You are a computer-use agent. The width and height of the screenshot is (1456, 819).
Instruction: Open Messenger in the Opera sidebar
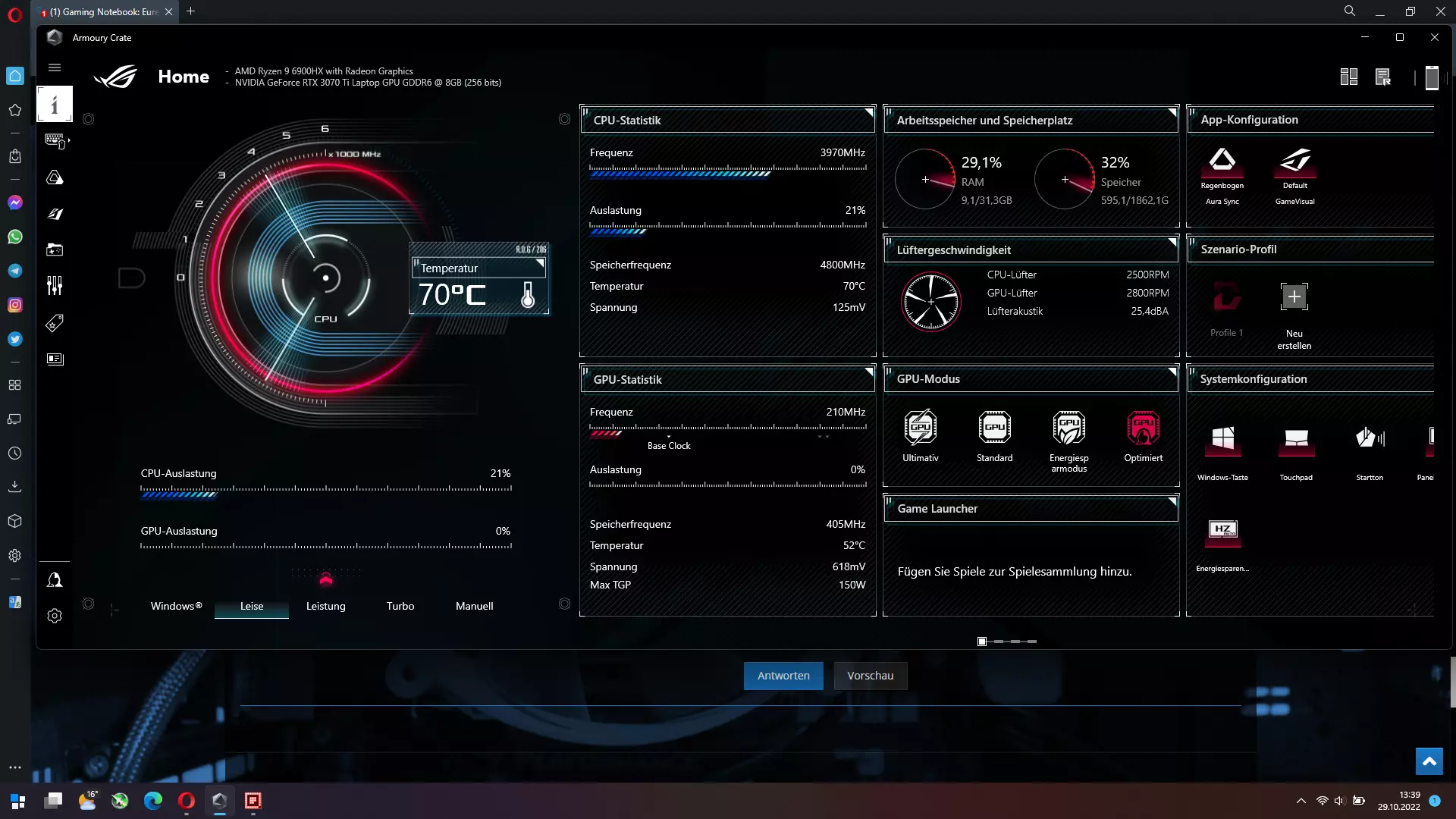coord(15,202)
